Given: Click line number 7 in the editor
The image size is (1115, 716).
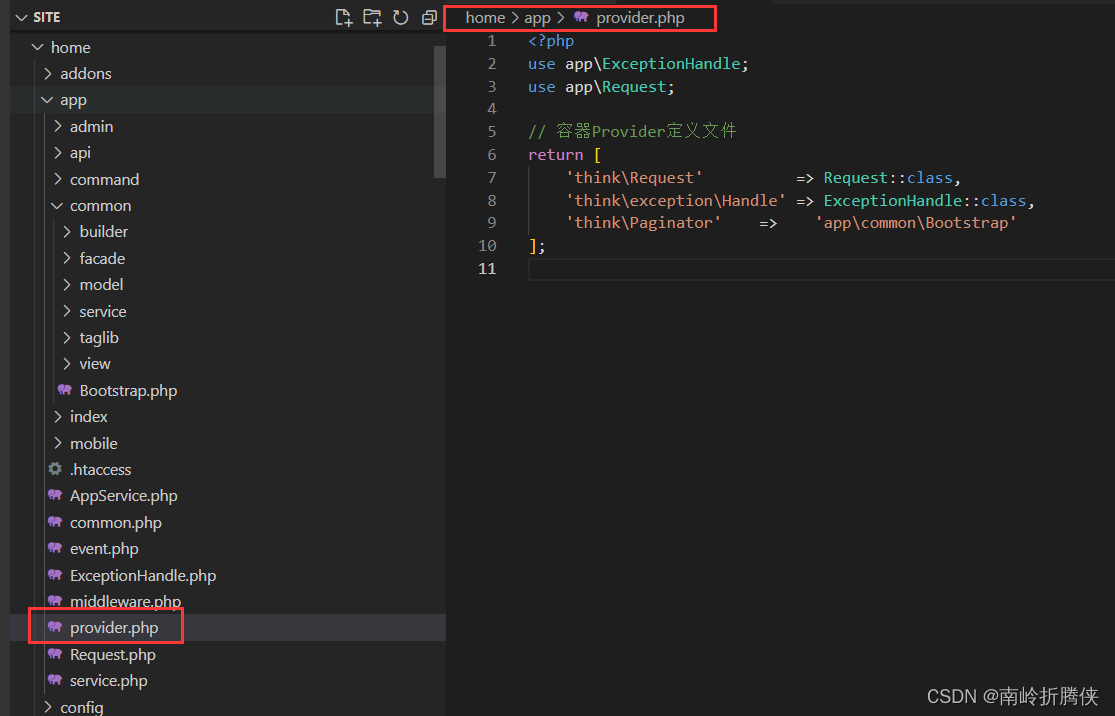Looking at the screenshot, I should [x=491, y=177].
